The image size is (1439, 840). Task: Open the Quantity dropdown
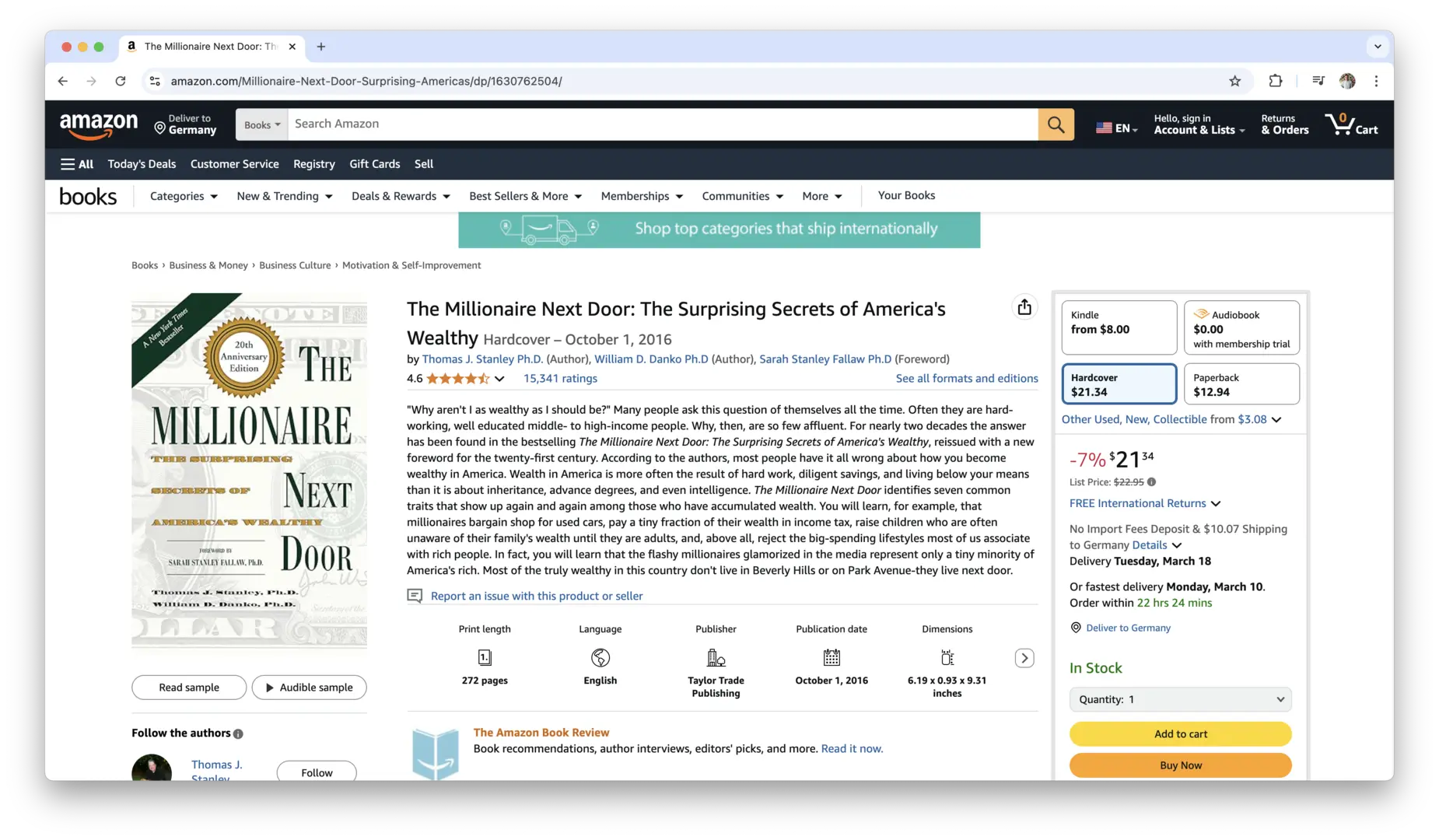click(x=1180, y=699)
